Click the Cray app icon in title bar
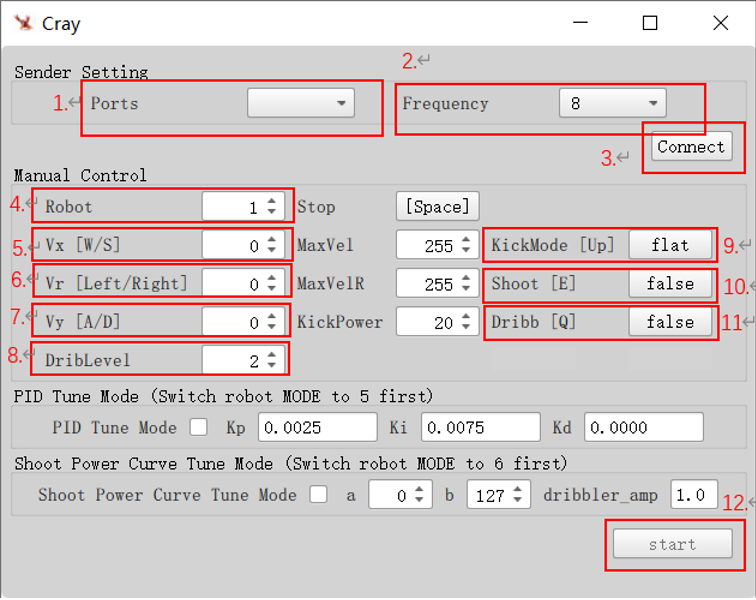Viewport: 756px width, 600px height. point(24,23)
